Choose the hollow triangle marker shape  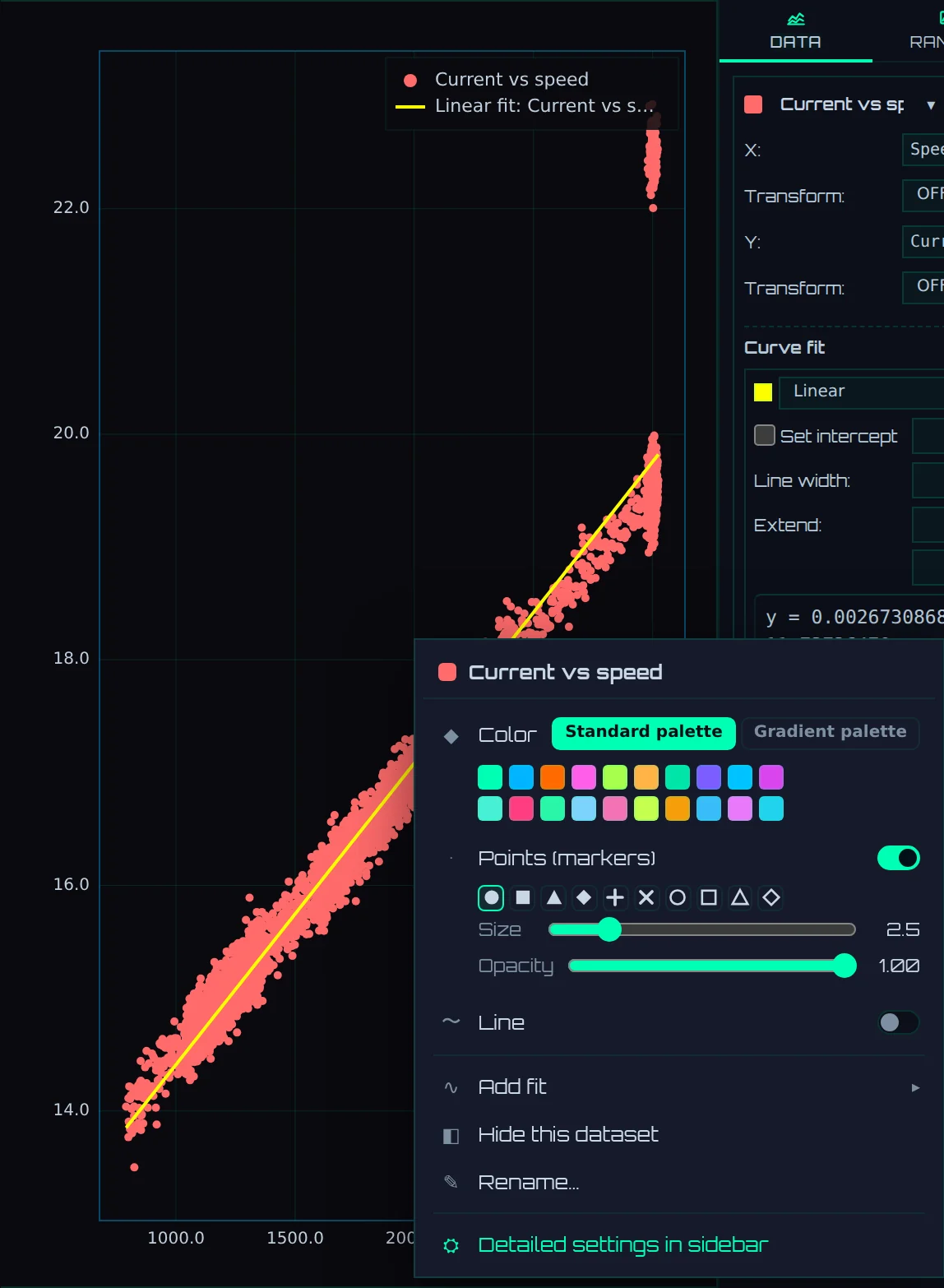point(740,897)
